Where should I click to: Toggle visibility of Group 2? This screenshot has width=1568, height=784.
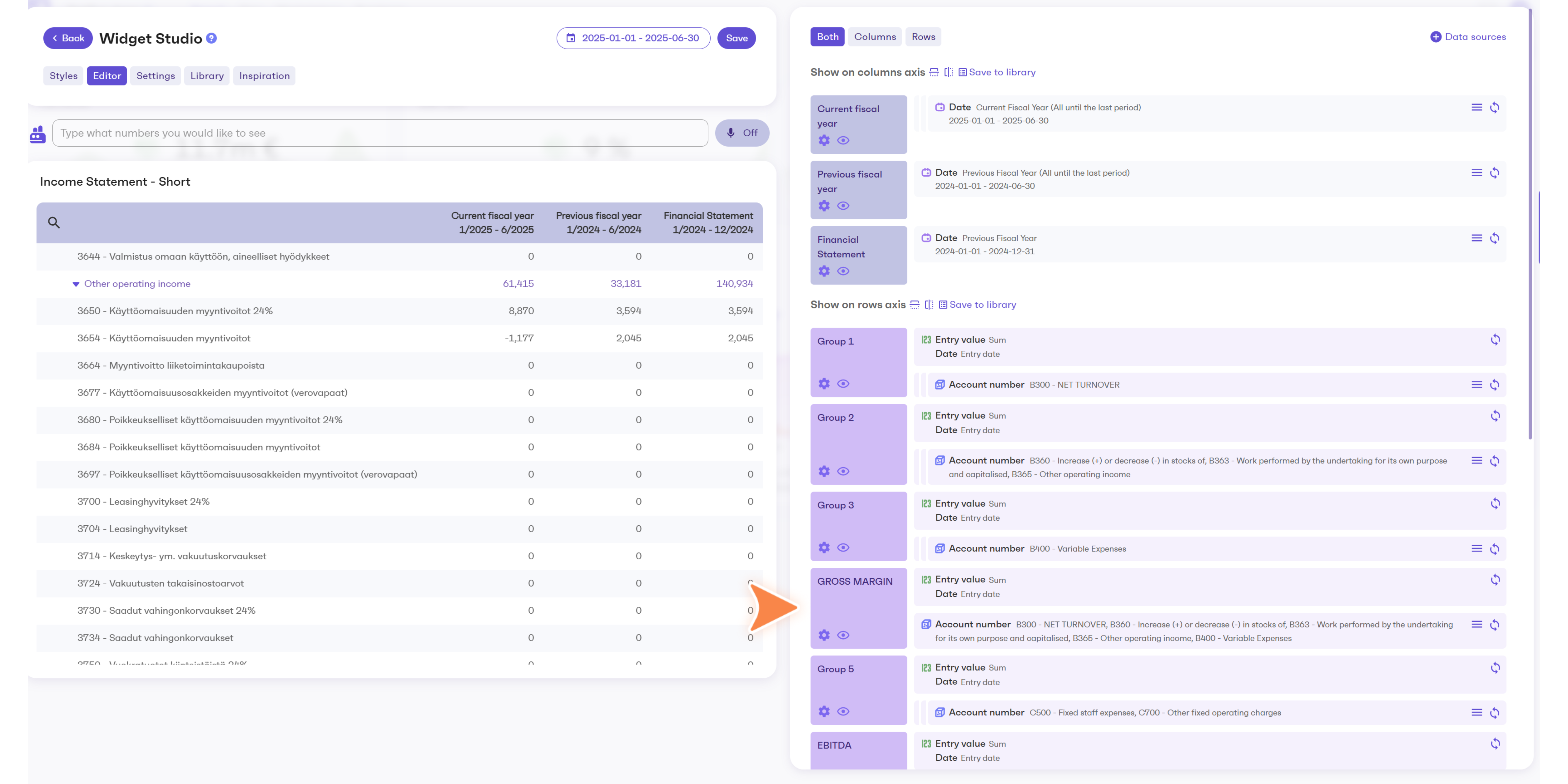pos(843,471)
